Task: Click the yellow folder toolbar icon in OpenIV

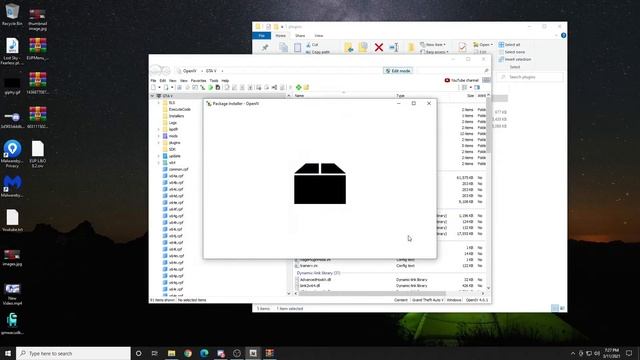Action: coord(306,87)
